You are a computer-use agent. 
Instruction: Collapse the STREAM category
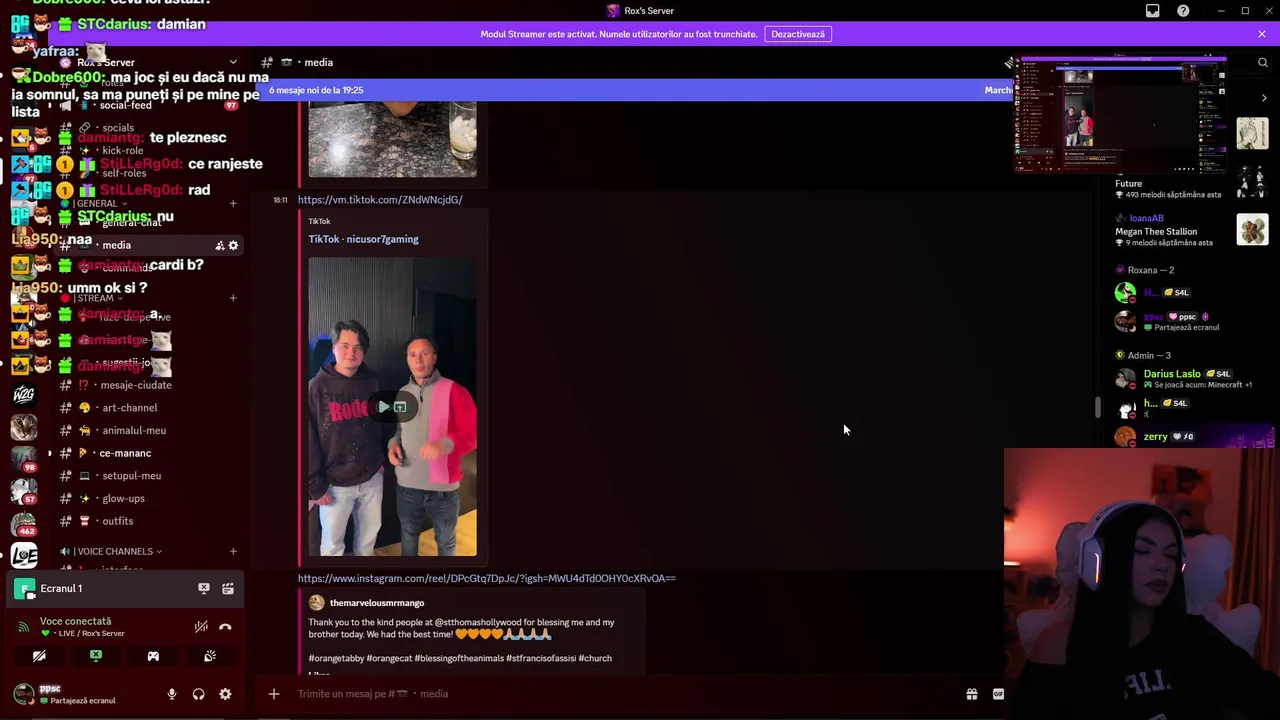tap(92, 298)
